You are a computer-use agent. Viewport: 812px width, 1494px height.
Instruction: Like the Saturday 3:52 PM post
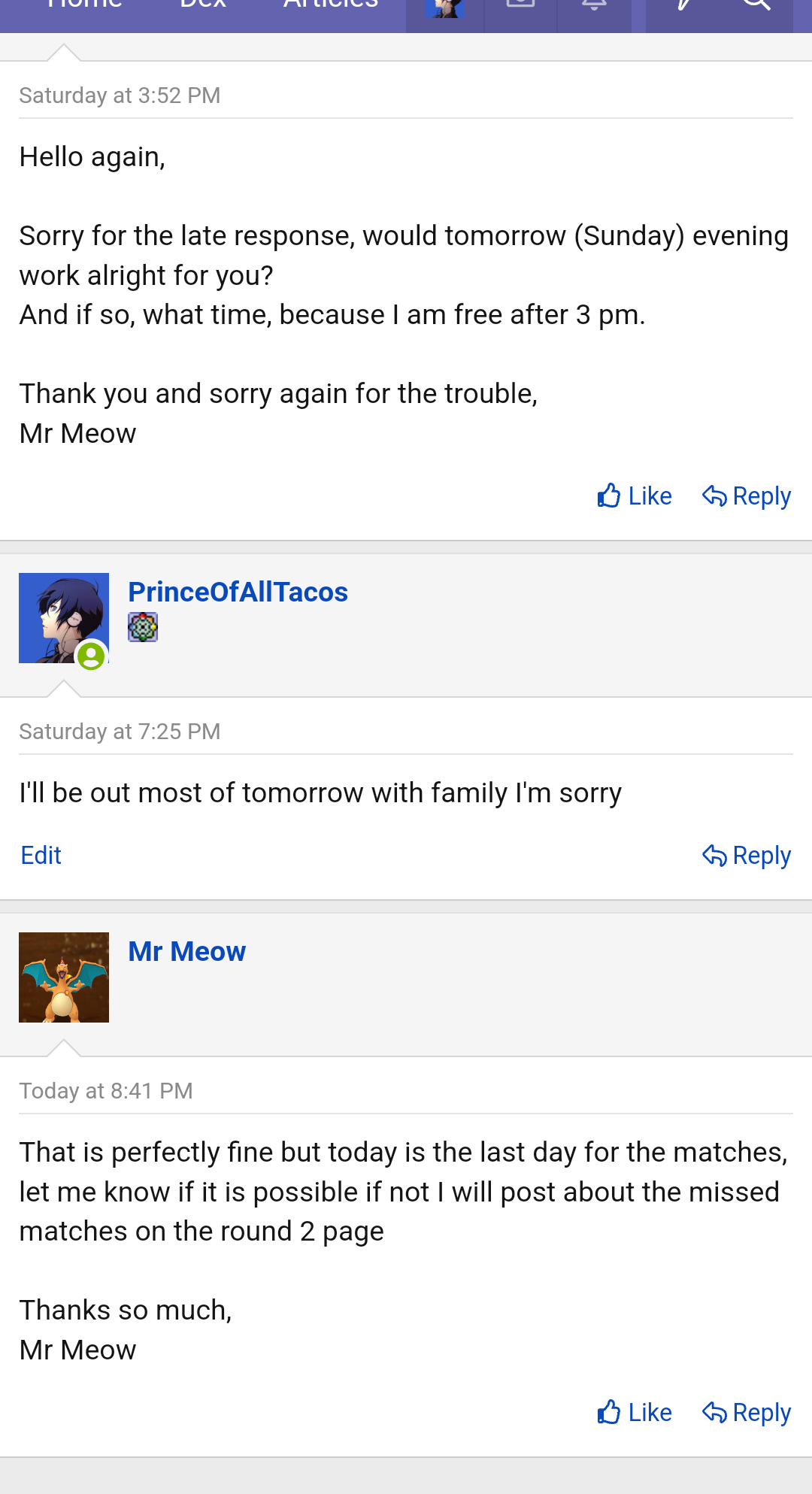(635, 496)
